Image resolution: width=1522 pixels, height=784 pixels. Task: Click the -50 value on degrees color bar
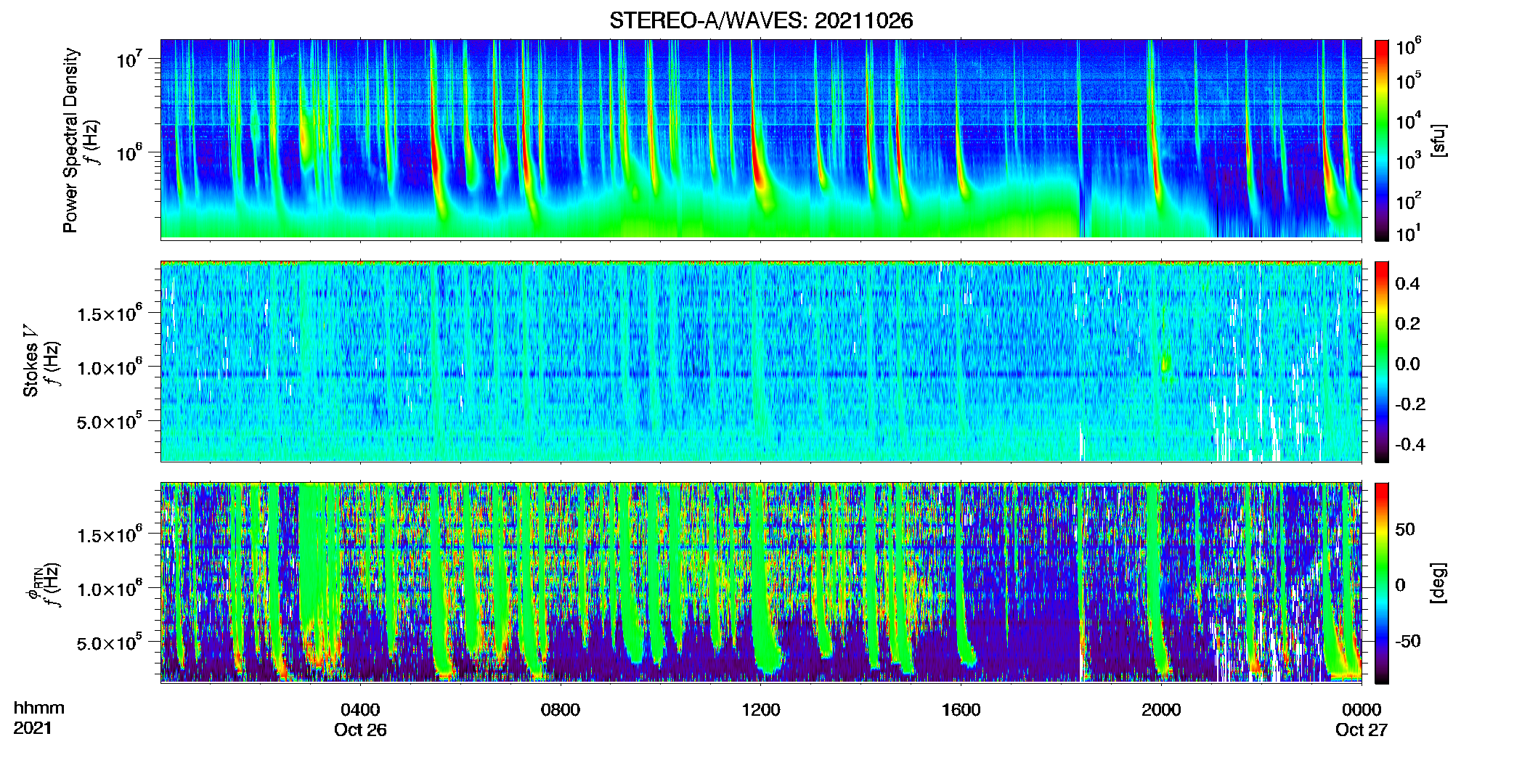pos(1408,641)
